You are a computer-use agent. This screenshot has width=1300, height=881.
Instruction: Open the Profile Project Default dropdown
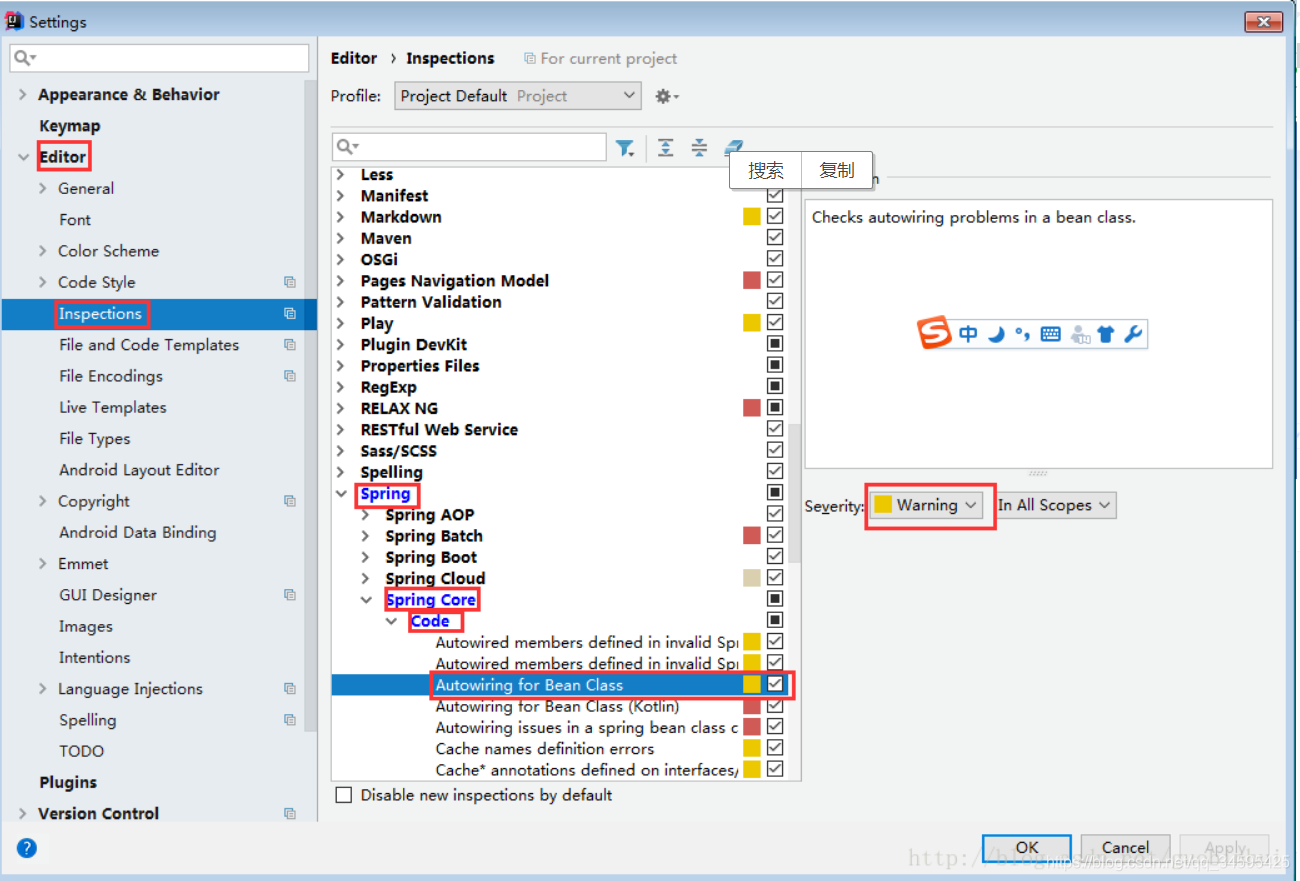coord(518,96)
